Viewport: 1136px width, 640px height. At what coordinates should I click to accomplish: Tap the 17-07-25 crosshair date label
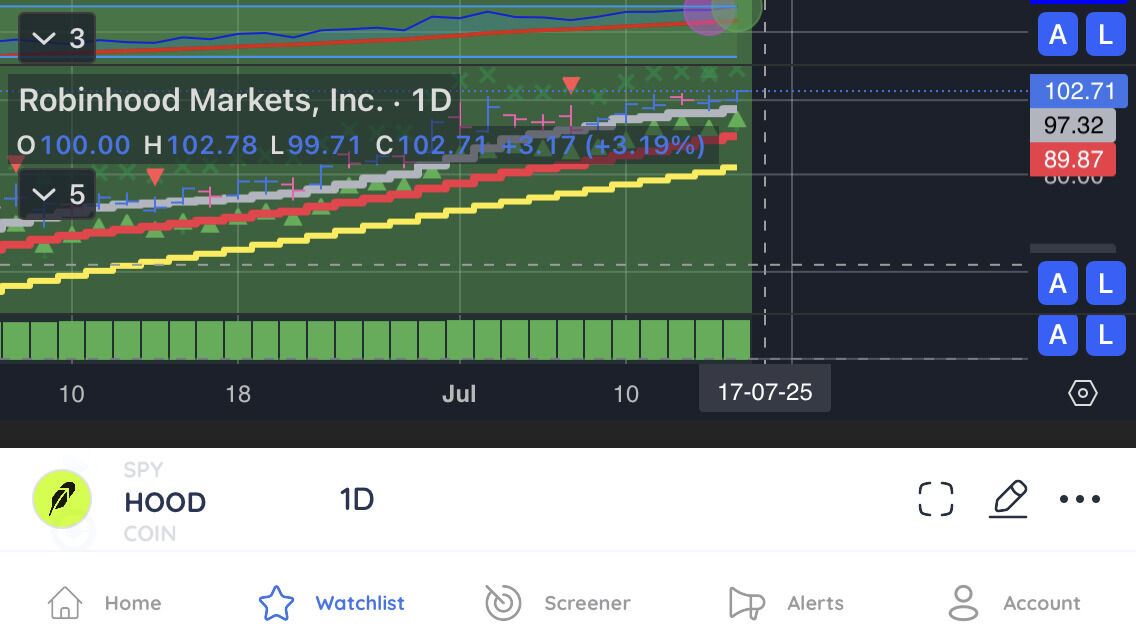tap(764, 392)
